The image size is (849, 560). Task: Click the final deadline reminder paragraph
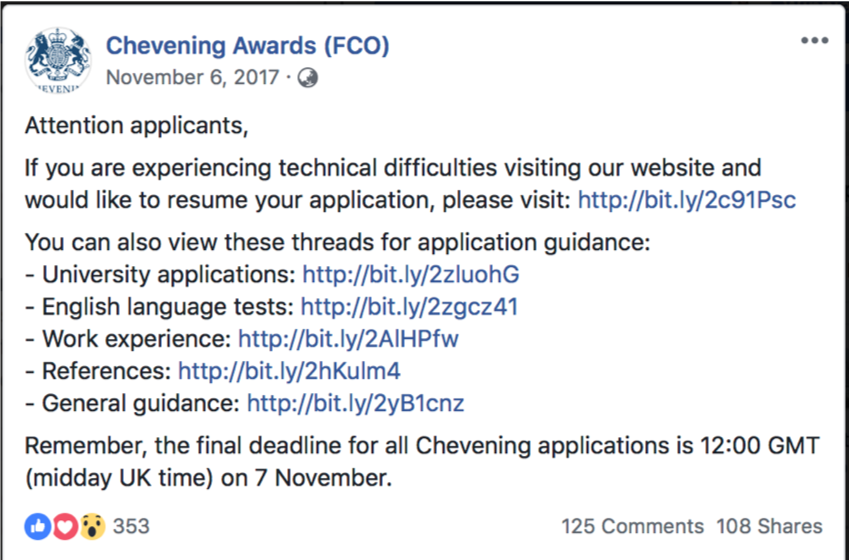pos(422,462)
